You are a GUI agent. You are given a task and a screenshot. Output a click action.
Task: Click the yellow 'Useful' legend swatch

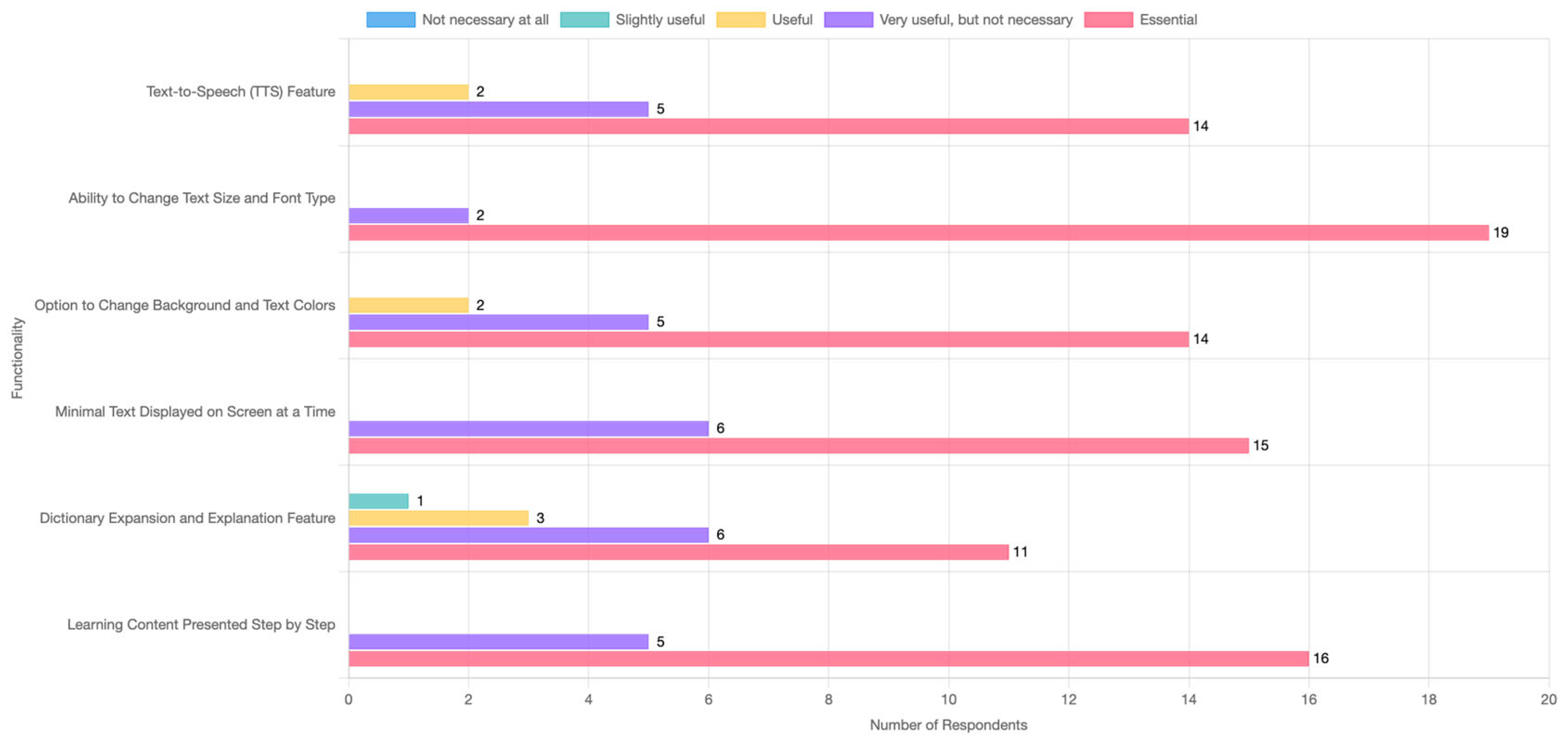click(740, 19)
